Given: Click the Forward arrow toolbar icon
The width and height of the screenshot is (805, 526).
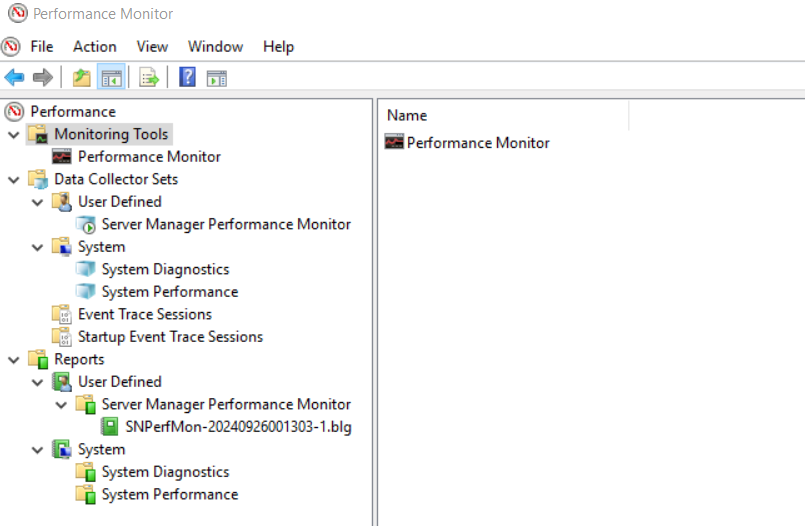Looking at the screenshot, I should click(43, 78).
